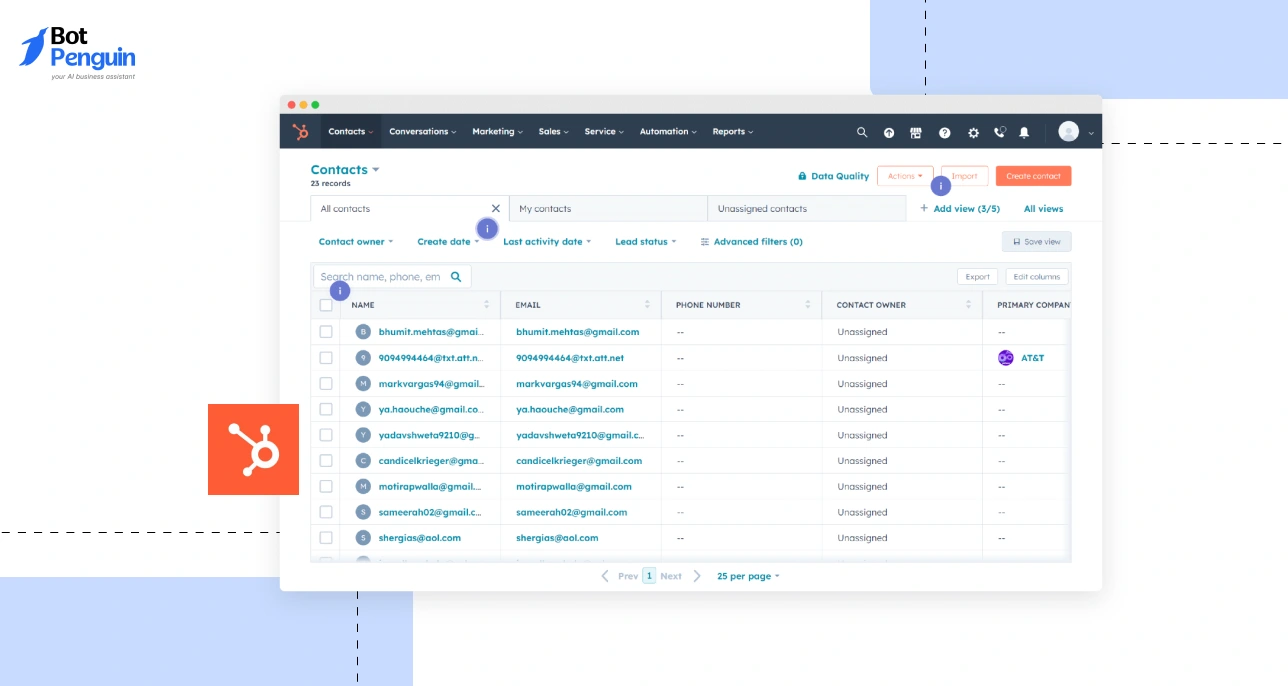Open help via the question mark icon
Image resolution: width=1288 pixels, height=686 pixels.
click(944, 131)
